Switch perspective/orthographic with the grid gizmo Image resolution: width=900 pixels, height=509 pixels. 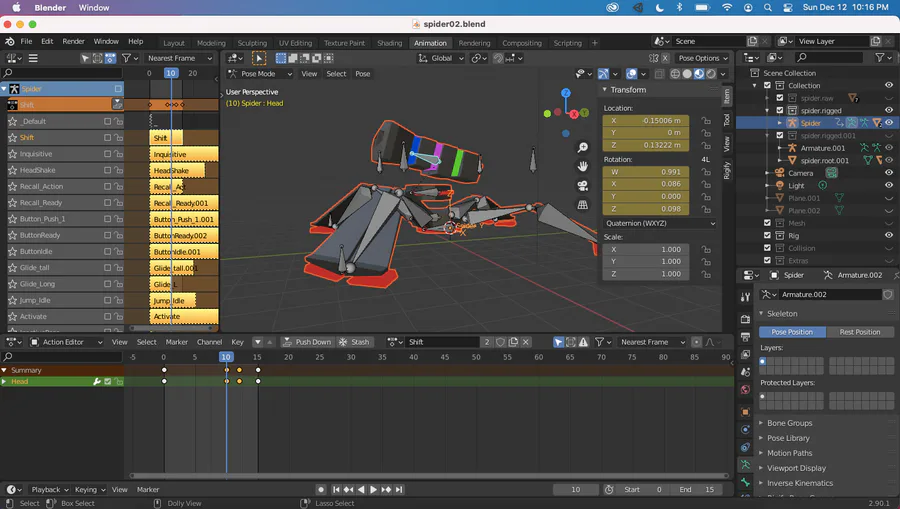[x=583, y=205]
